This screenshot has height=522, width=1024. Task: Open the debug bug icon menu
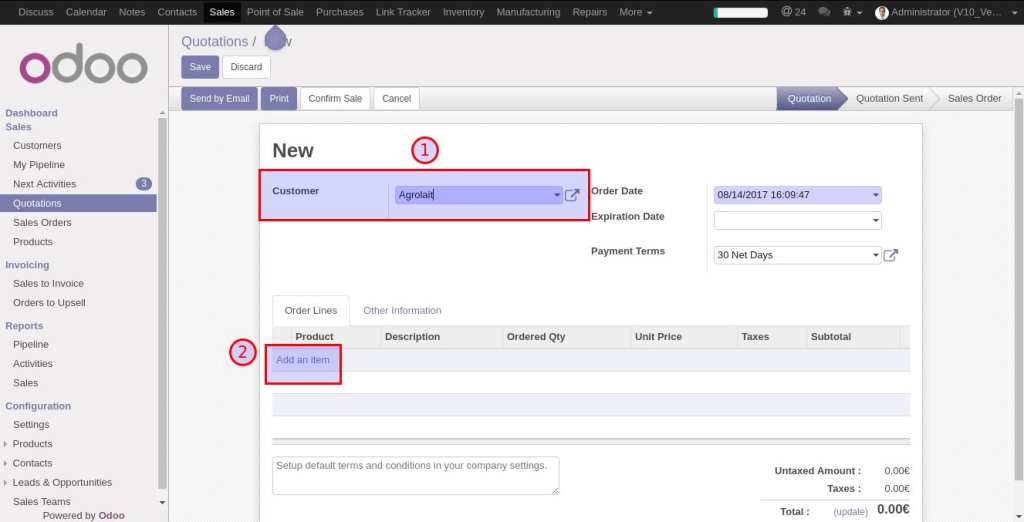tap(850, 12)
